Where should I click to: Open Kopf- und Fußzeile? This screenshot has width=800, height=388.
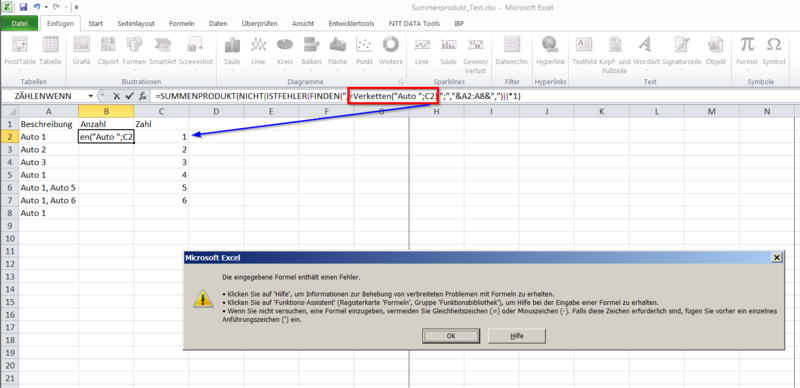coord(615,54)
